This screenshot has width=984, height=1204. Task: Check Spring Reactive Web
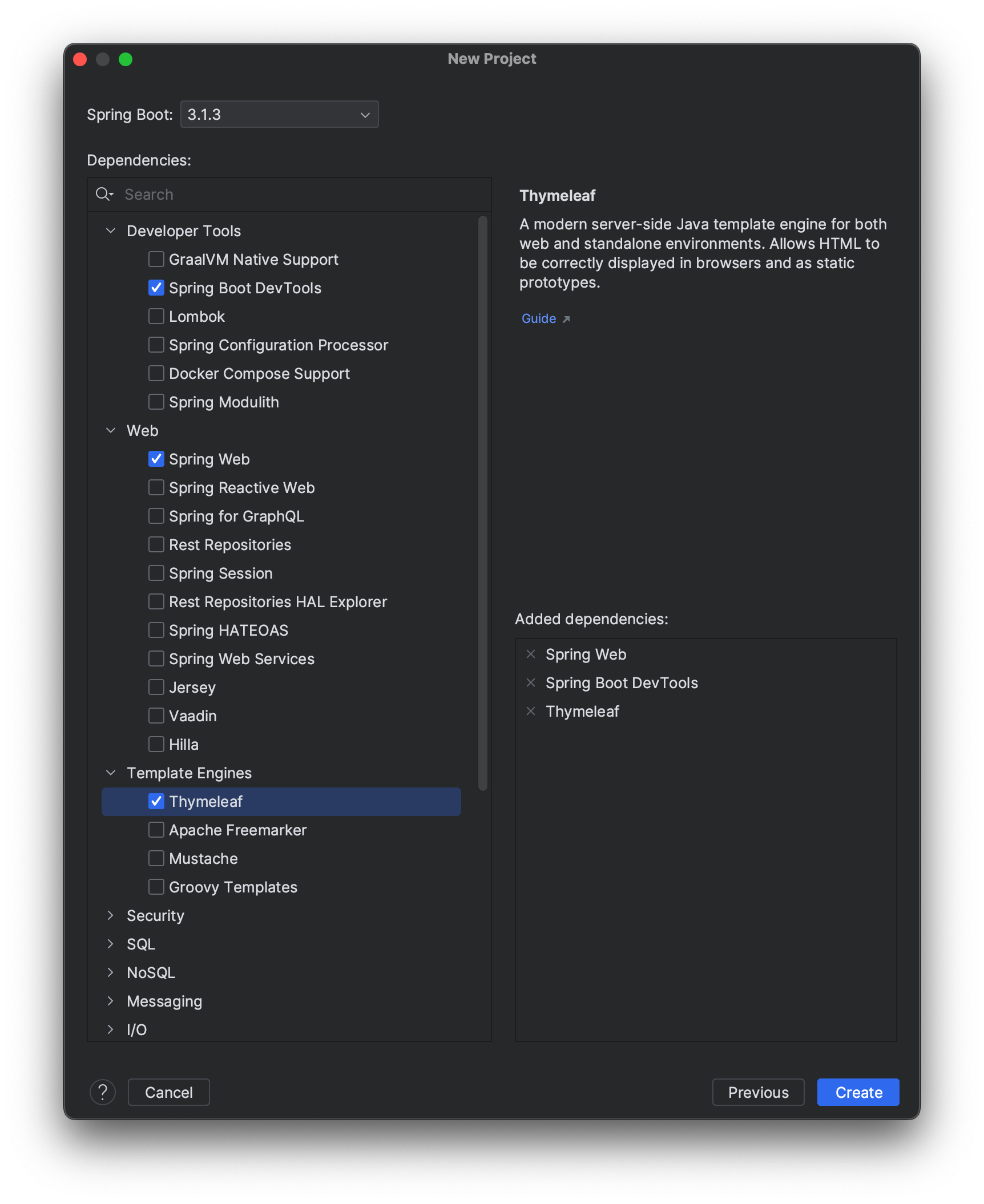[x=156, y=487]
